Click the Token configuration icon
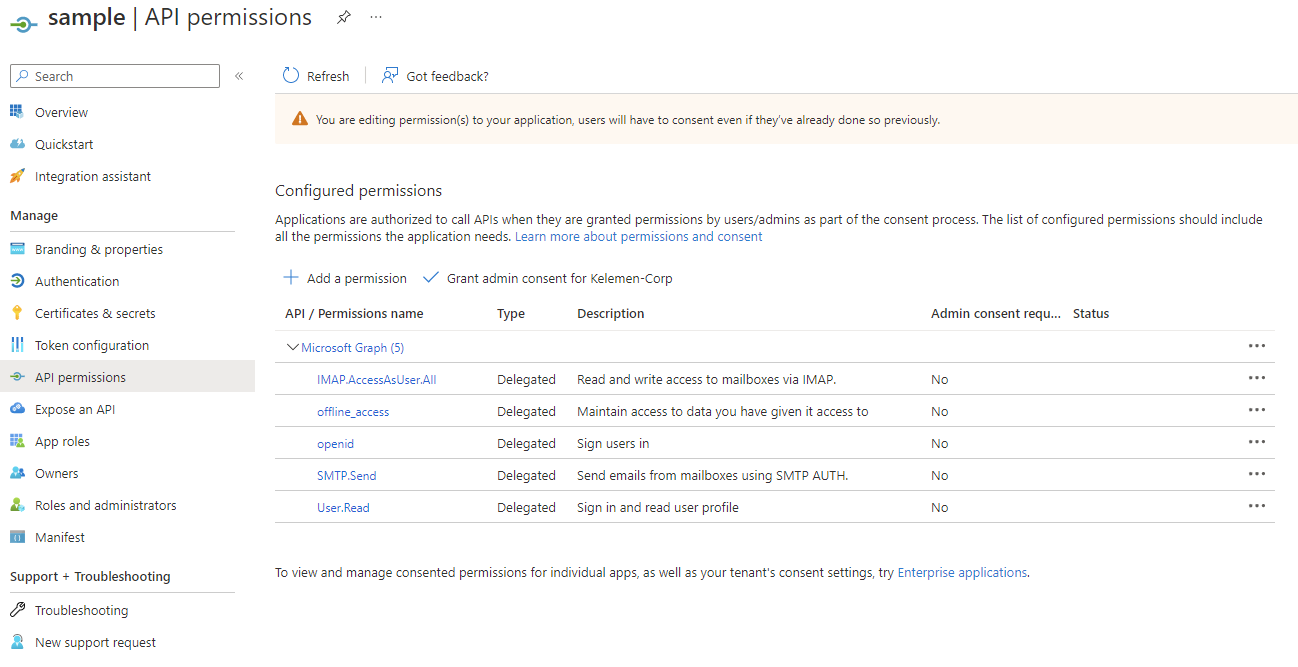This screenshot has width=1298, height=667. (x=17, y=345)
